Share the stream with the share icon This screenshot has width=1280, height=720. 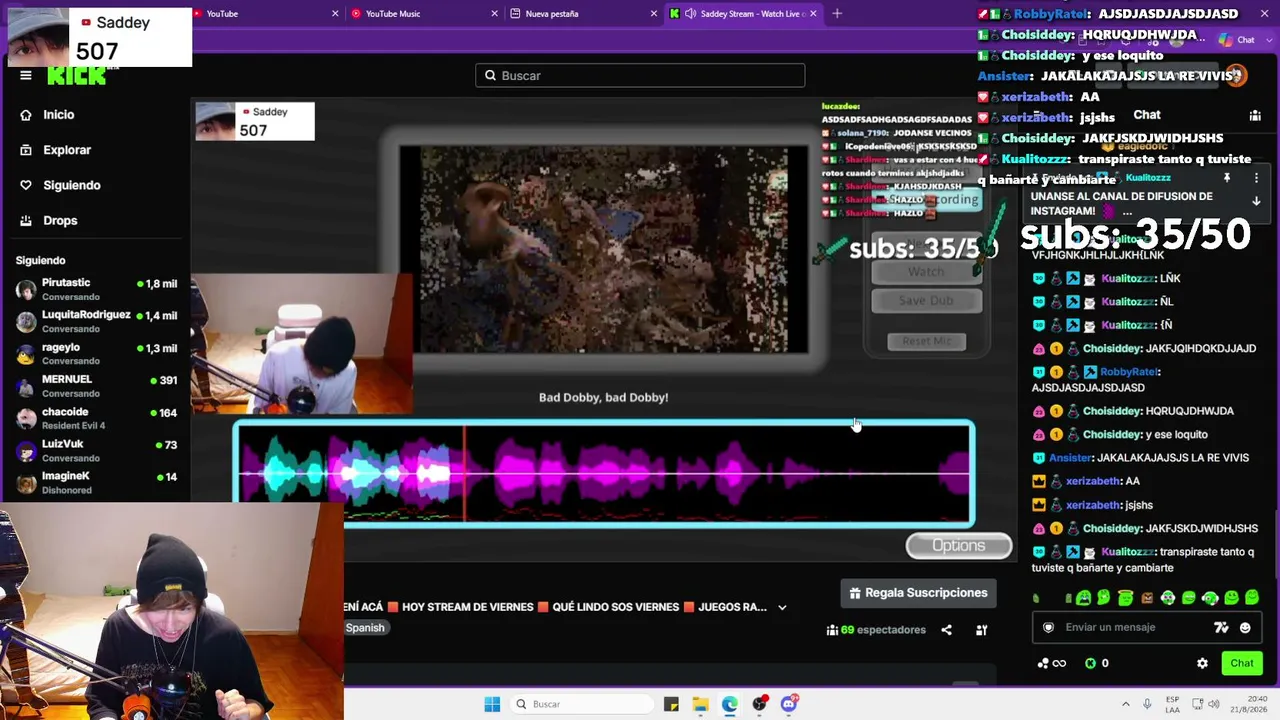pos(946,630)
